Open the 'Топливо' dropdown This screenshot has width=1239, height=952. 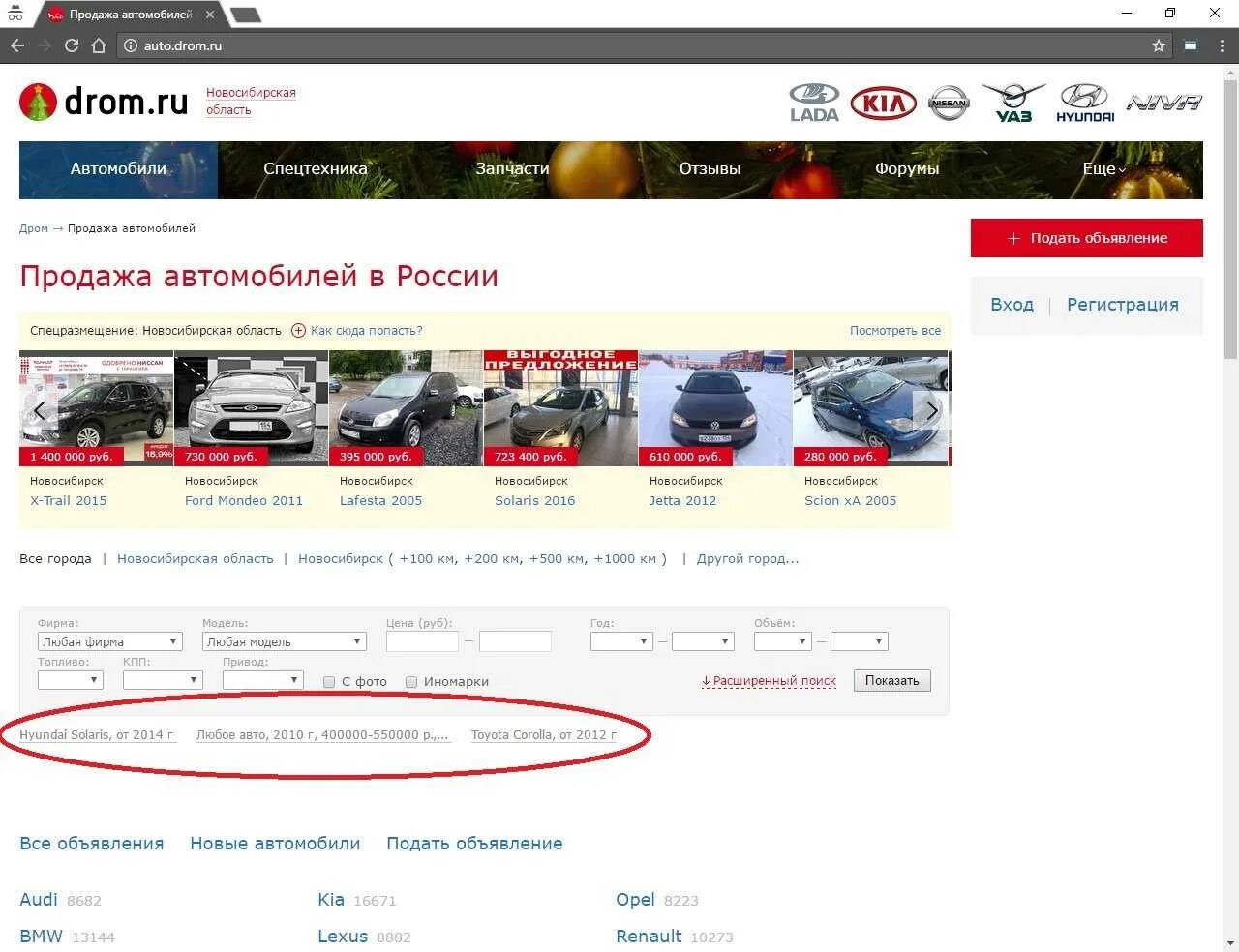(x=70, y=680)
